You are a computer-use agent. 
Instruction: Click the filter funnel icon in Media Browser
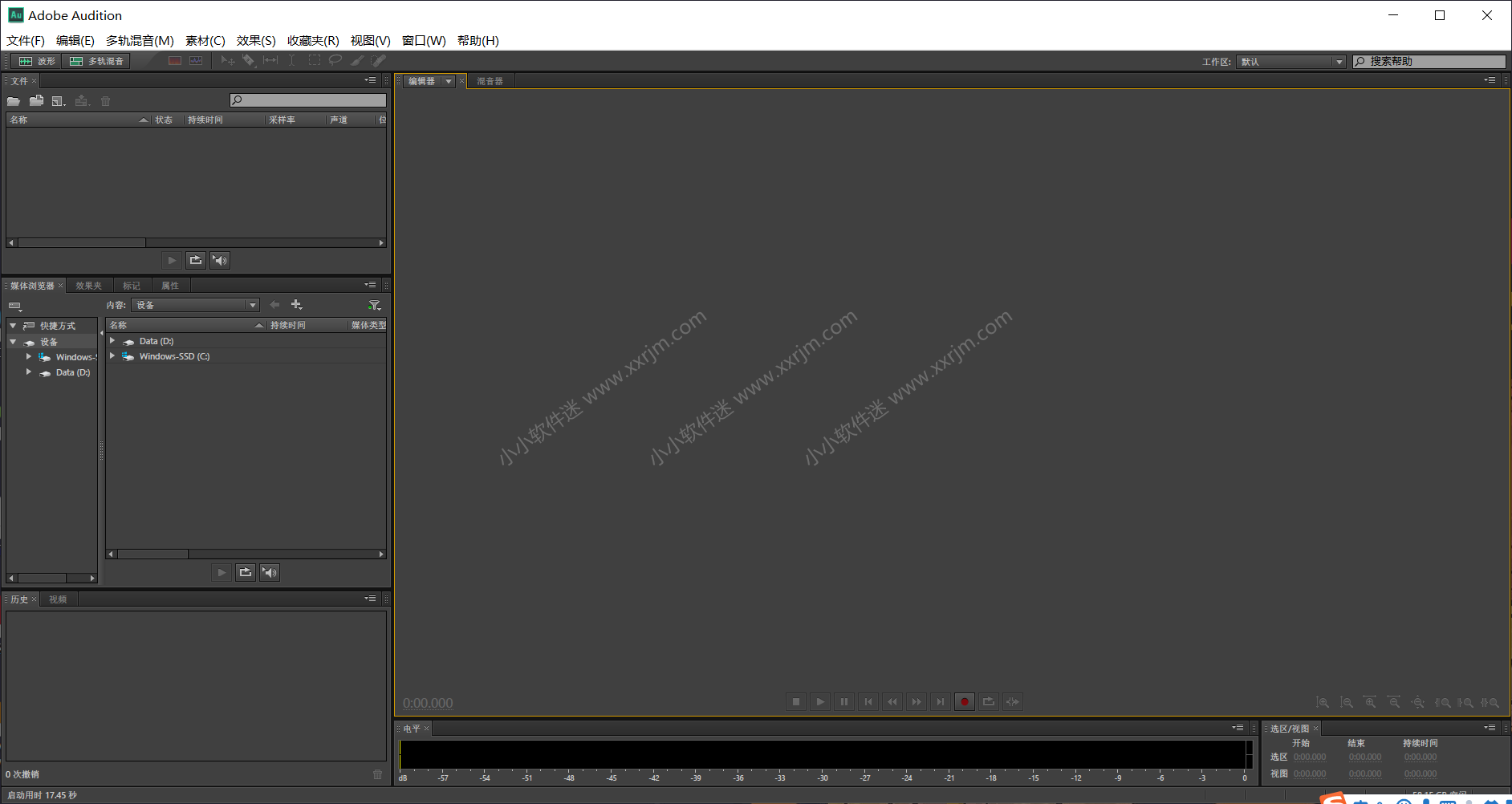[x=374, y=305]
